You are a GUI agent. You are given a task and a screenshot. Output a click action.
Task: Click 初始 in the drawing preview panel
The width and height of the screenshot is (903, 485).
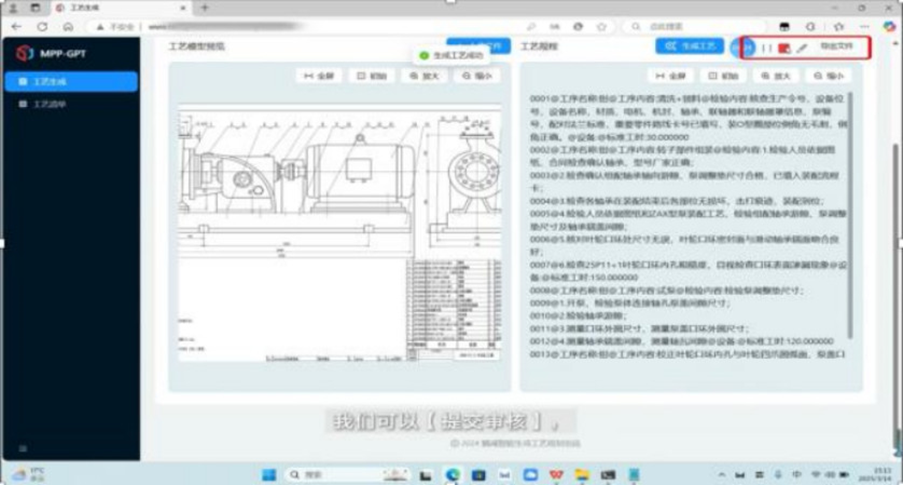click(x=372, y=76)
